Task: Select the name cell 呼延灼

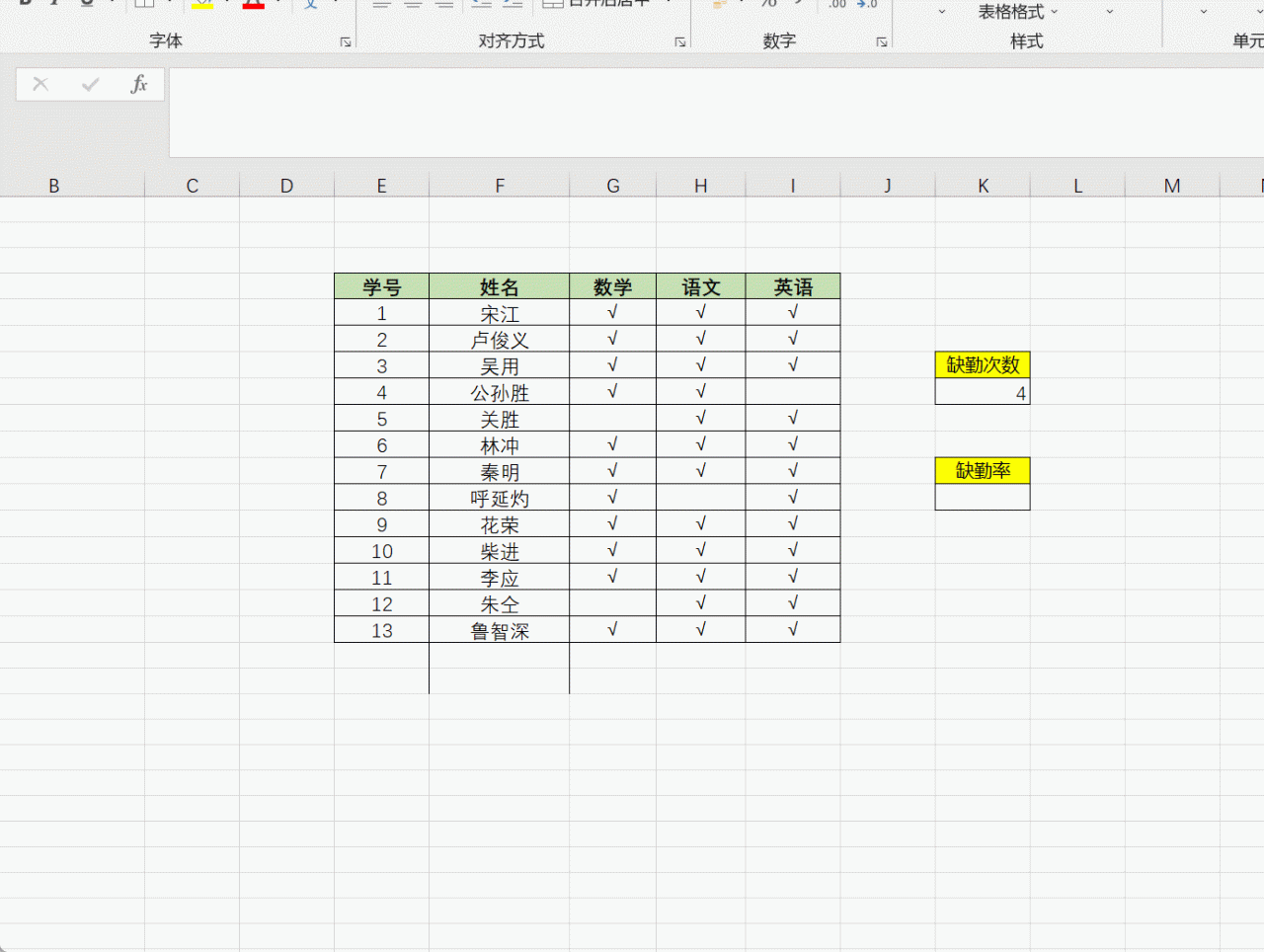Action: pos(500,498)
